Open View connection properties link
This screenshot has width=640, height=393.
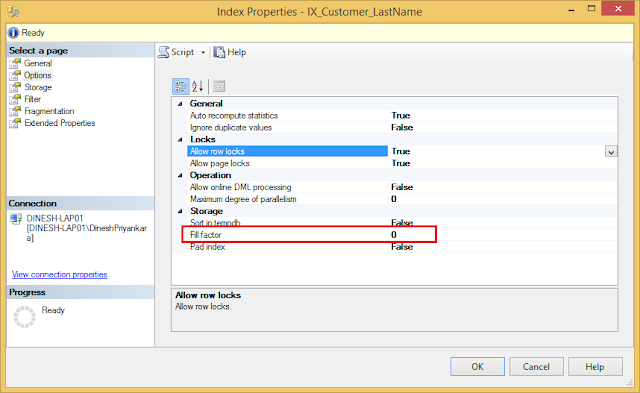point(60,274)
